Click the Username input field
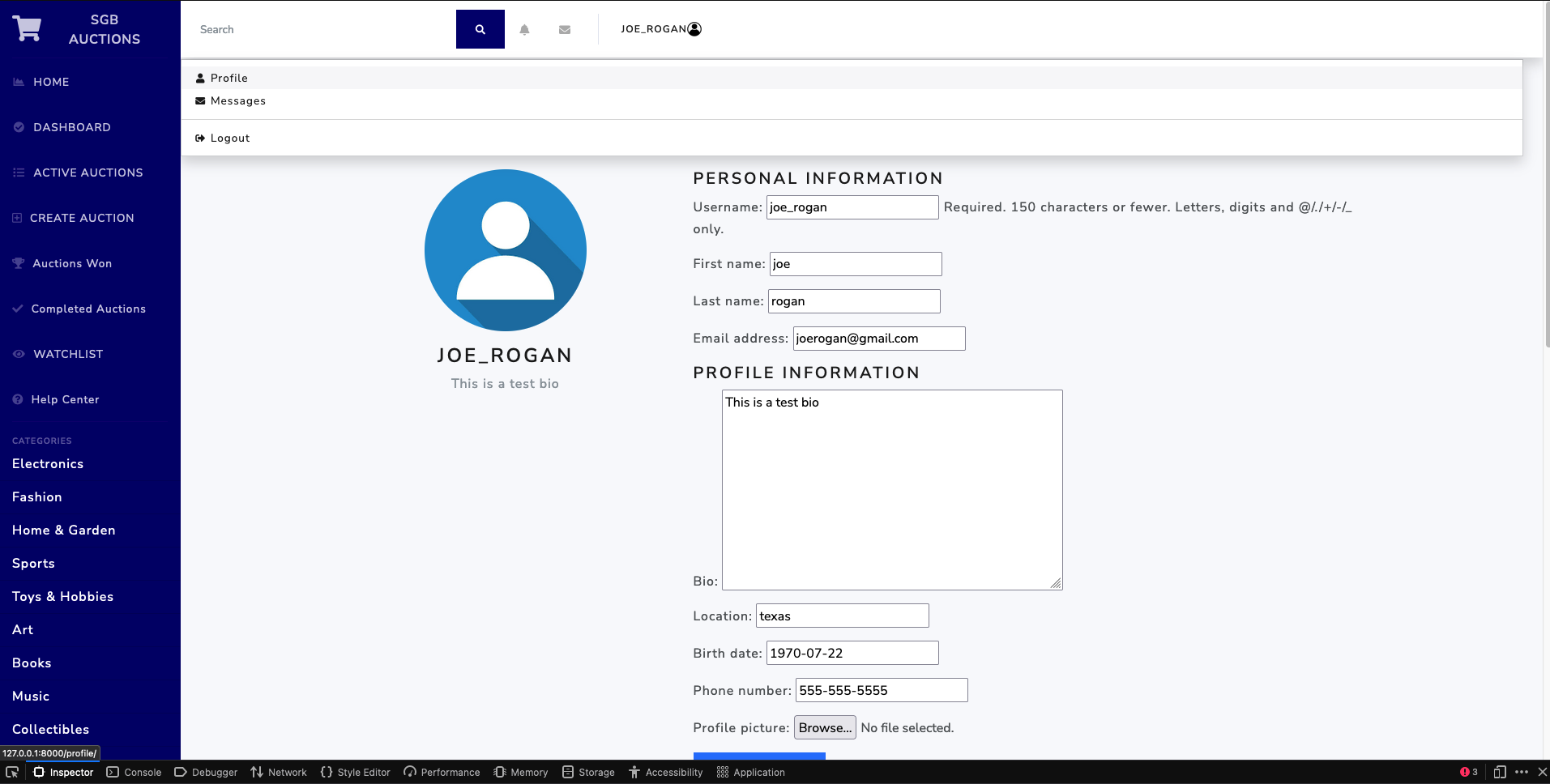This screenshot has width=1550, height=784. 852,207
